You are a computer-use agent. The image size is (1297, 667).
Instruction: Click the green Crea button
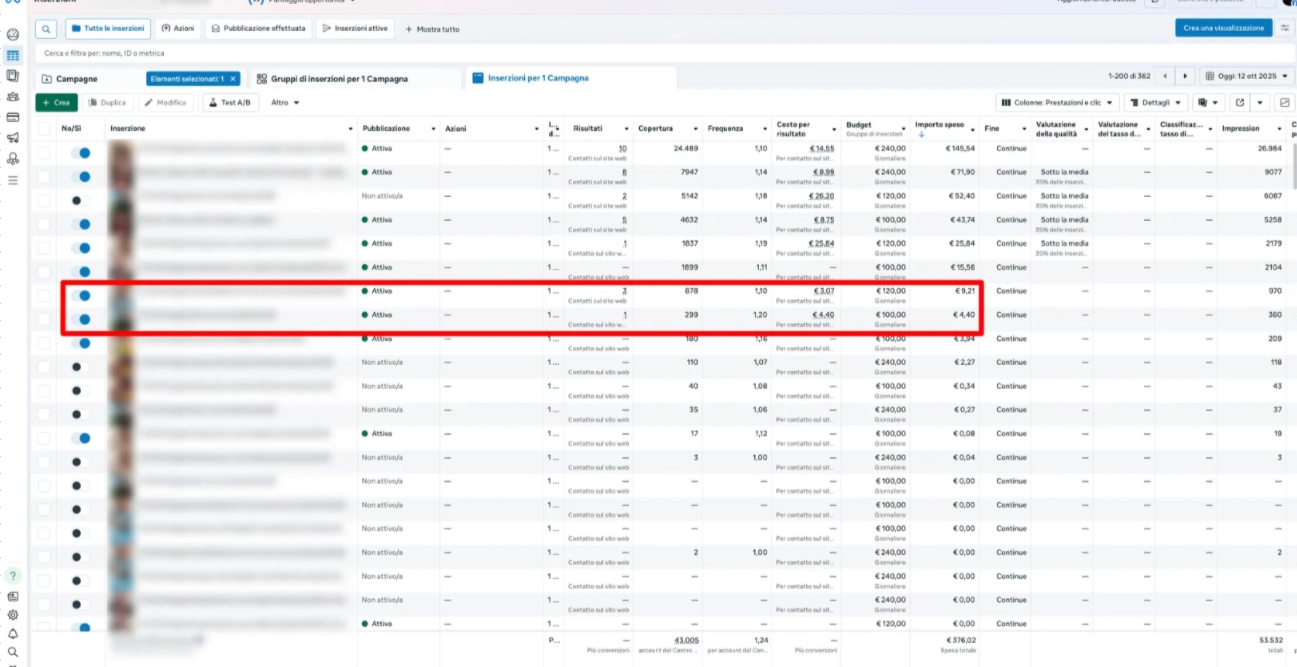pos(56,102)
